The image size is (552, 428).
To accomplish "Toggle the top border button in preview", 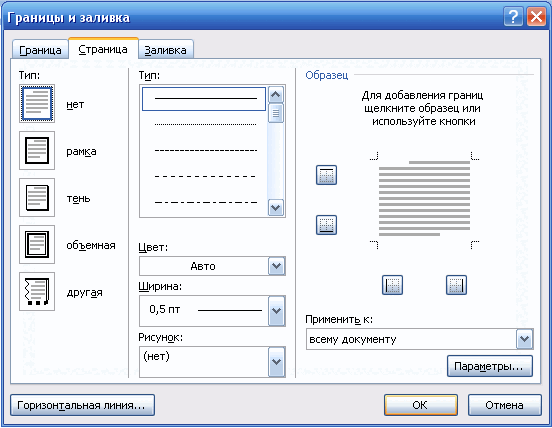I will point(326,175).
